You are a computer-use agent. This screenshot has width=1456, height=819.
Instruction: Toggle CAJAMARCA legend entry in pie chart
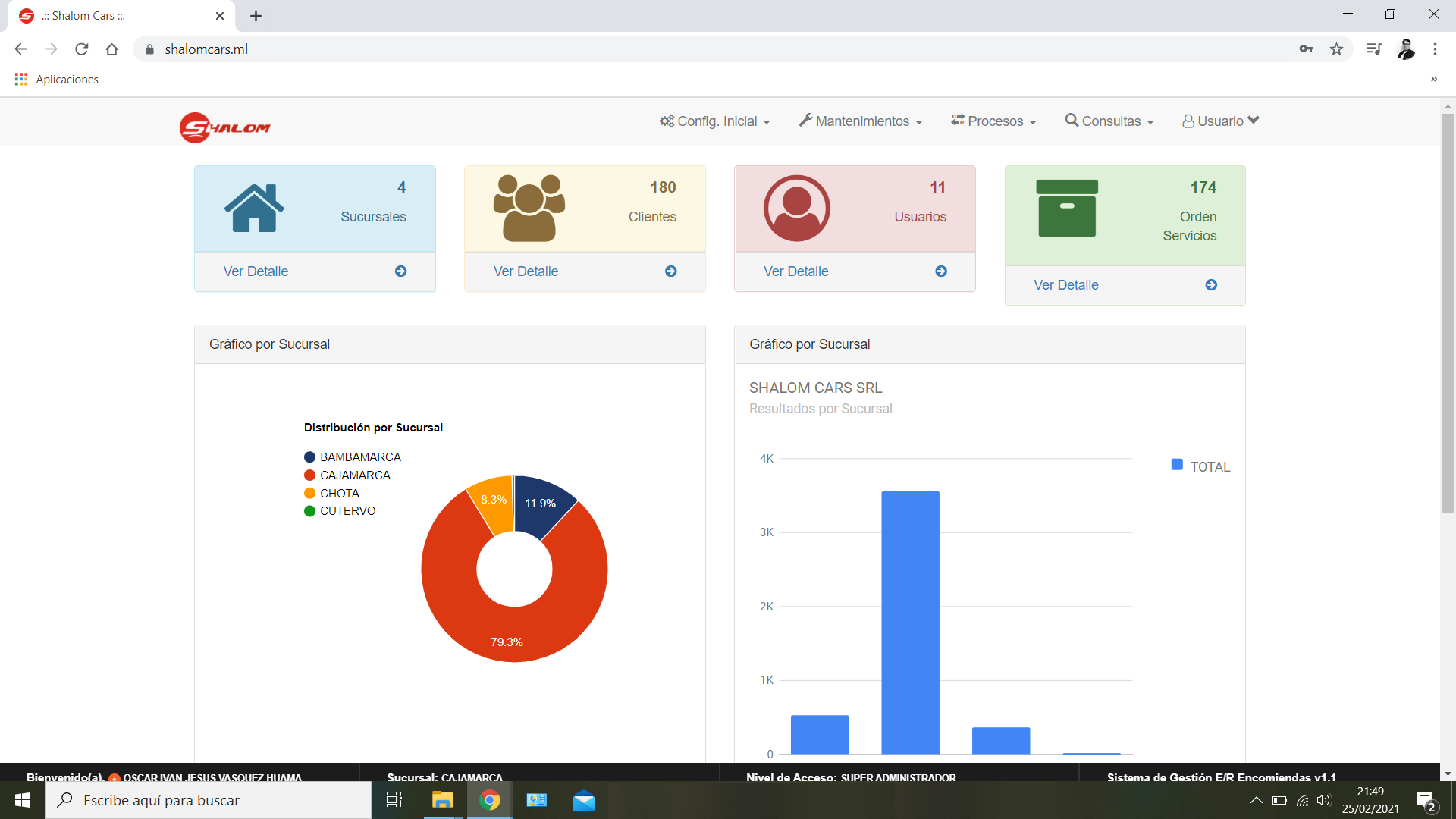pyautogui.click(x=354, y=475)
